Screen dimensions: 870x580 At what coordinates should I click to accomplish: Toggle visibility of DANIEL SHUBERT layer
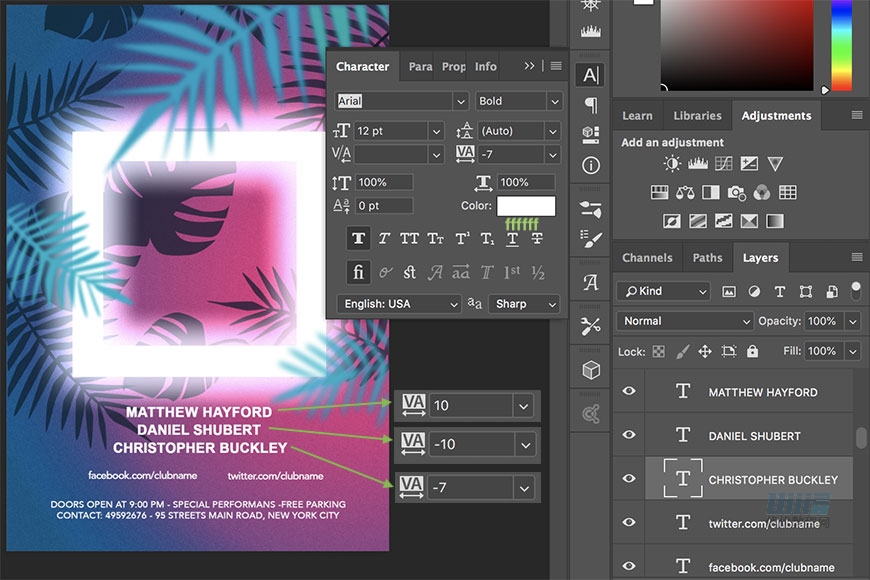(x=629, y=435)
